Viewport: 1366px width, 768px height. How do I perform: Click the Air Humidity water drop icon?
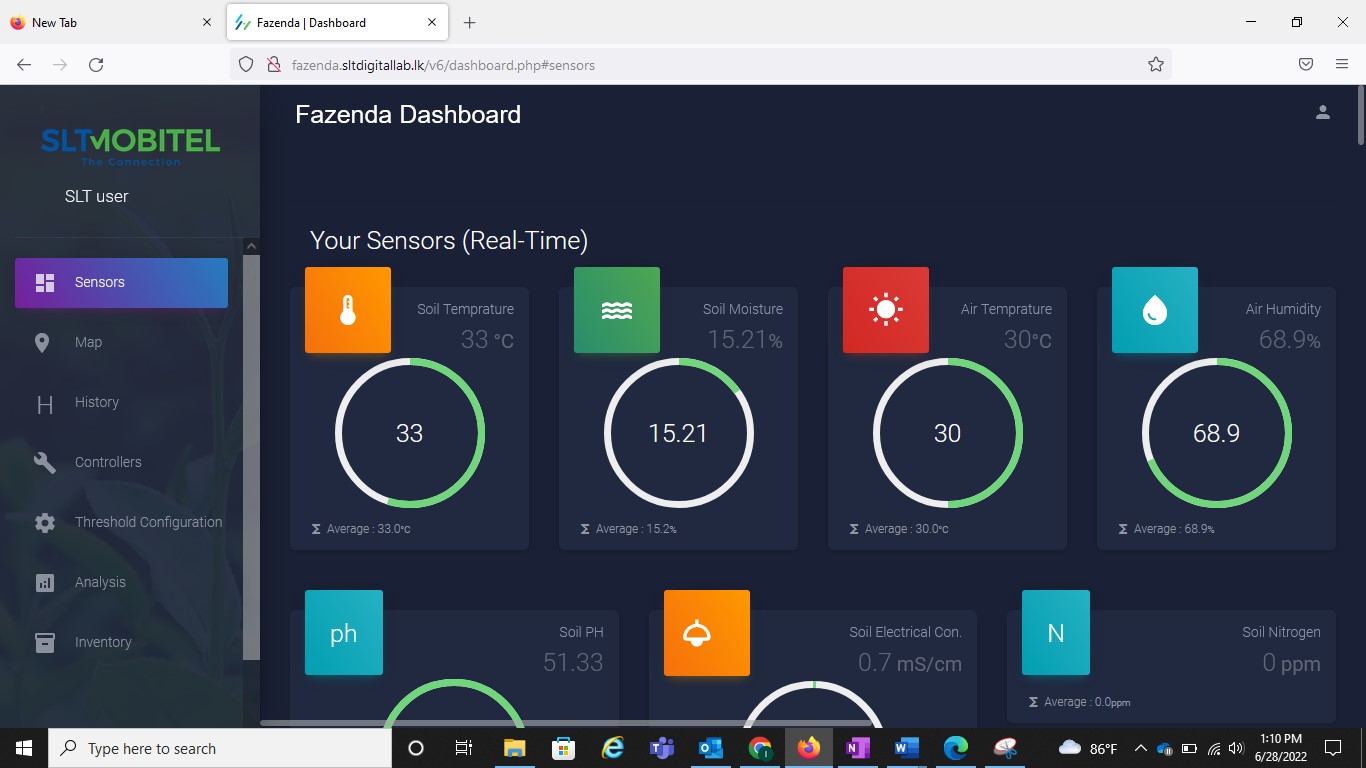1154,310
